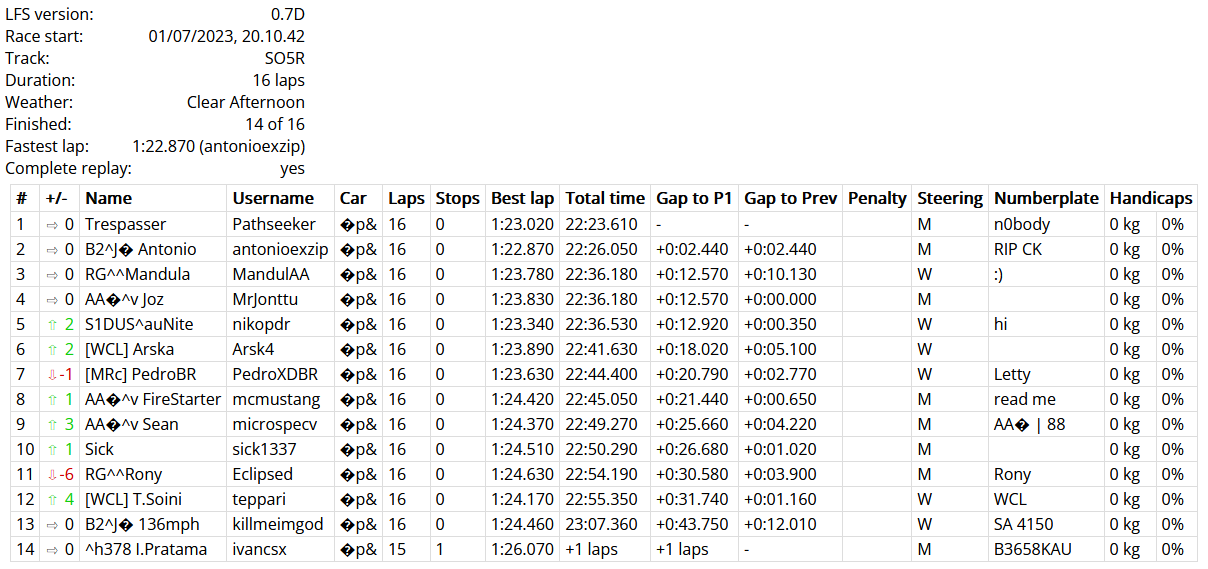Click the green up arrow for [WCL] T.Soini
Viewport: 1208px width, 569px height.
(x=51, y=499)
